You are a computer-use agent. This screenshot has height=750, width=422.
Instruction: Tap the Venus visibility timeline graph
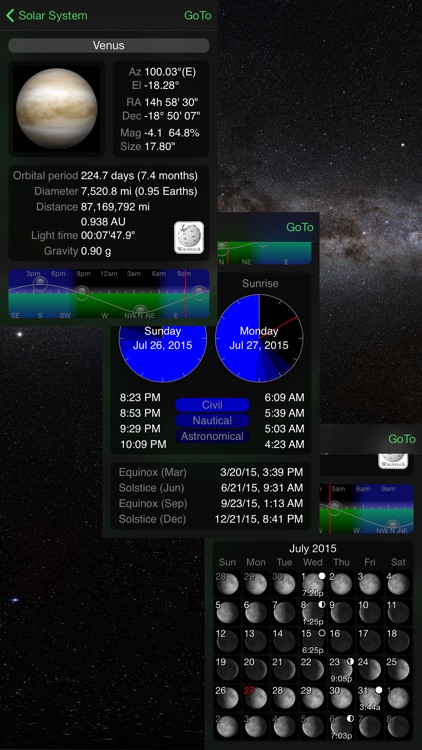[109, 294]
